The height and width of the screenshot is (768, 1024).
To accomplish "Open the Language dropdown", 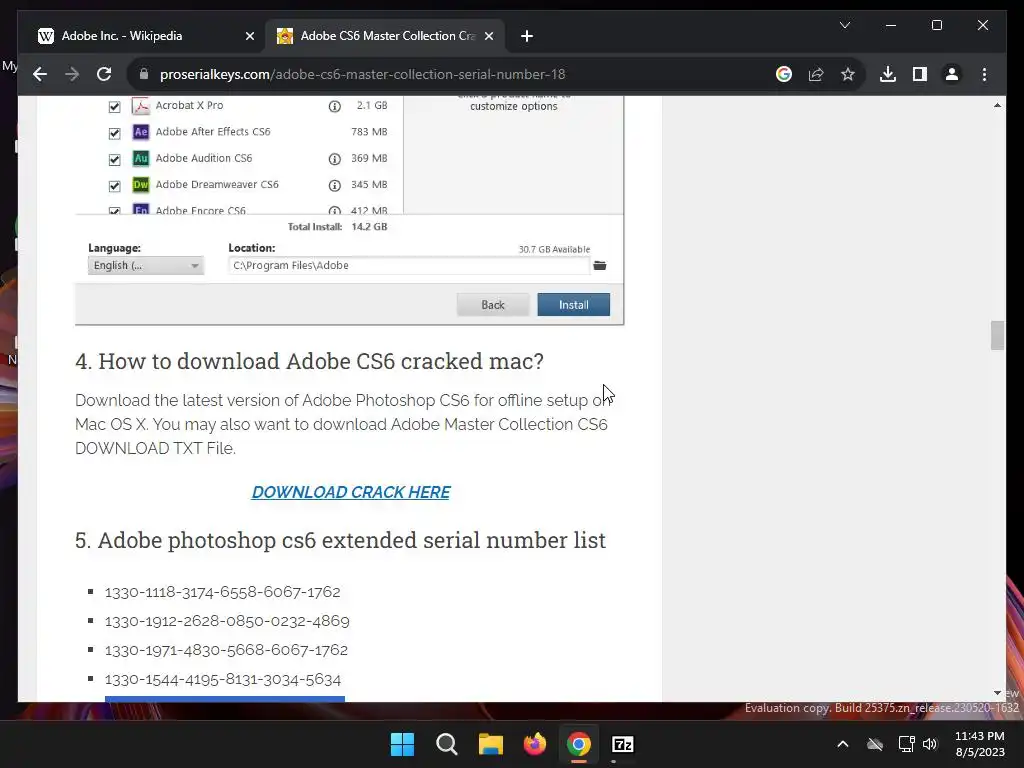I will tap(146, 265).
